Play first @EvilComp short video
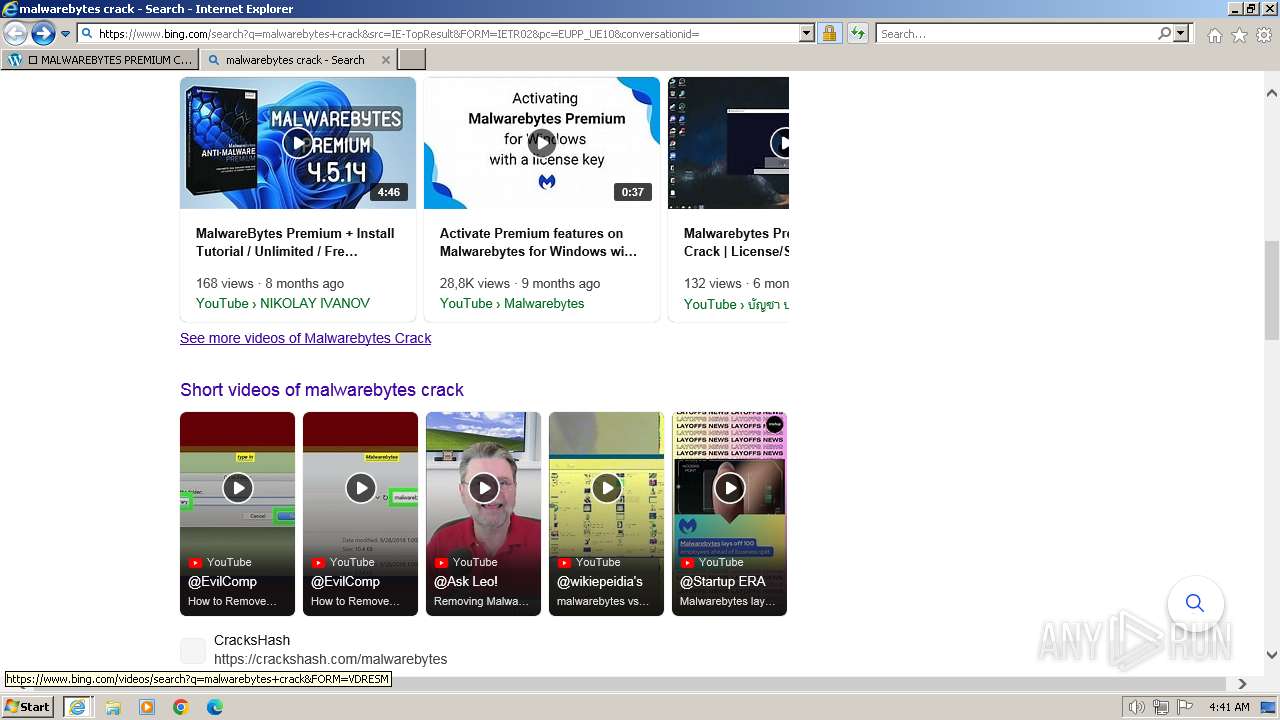 (237, 488)
